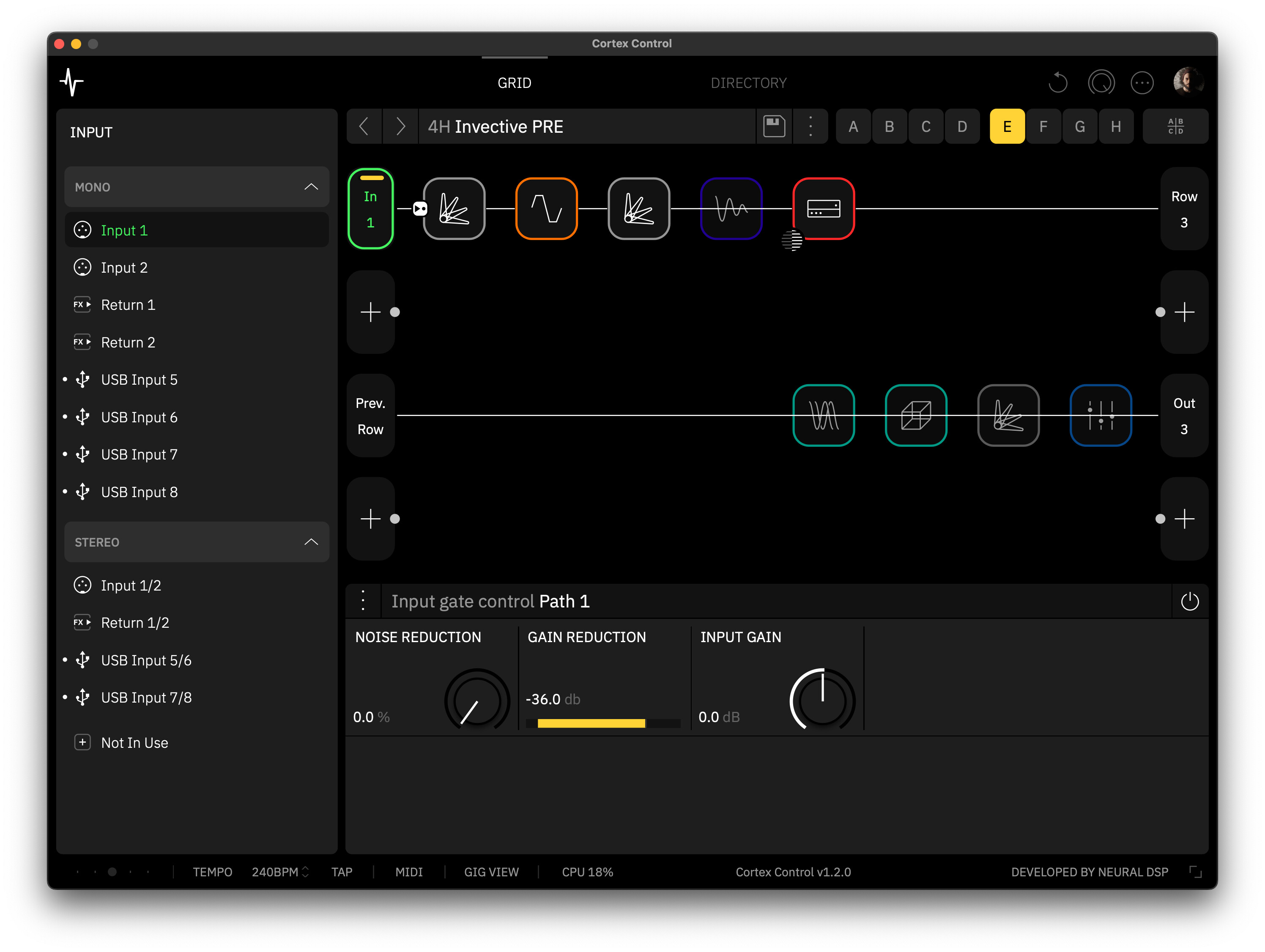
Task: Click the undo arrow icon
Action: click(1058, 82)
